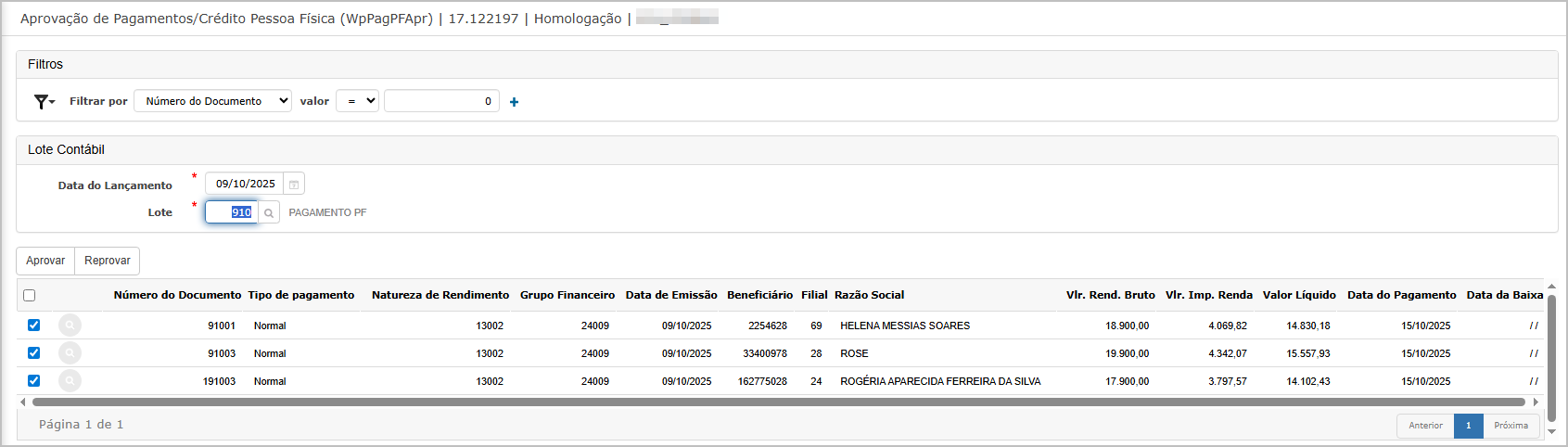View details icon for document 91001

pyautogui.click(x=70, y=326)
